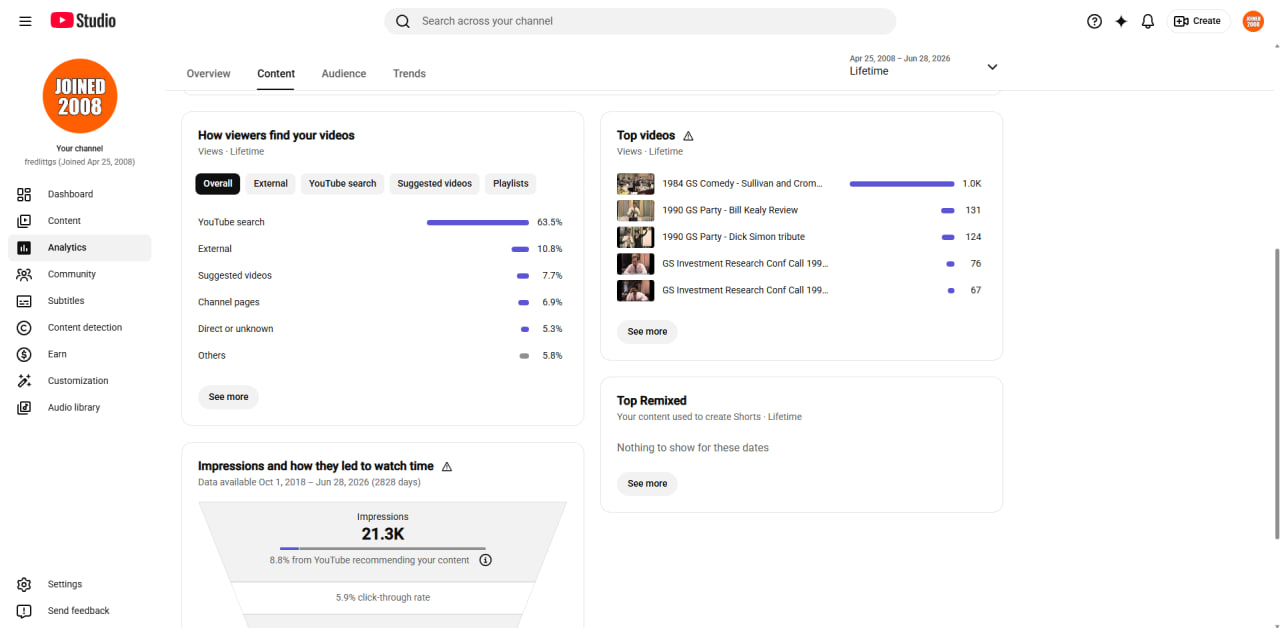Click thumbnail of Bill Kealy Review video
The height and width of the screenshot is (628, 1280).
636,210
